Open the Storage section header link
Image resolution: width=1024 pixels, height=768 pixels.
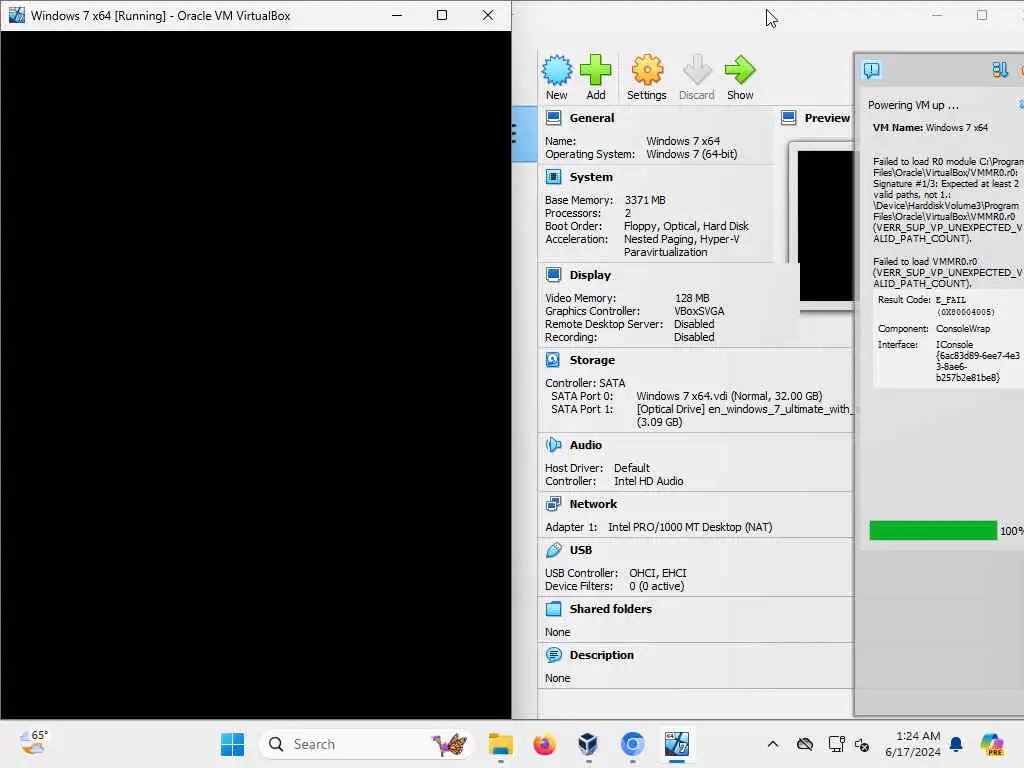click(592, 360)
